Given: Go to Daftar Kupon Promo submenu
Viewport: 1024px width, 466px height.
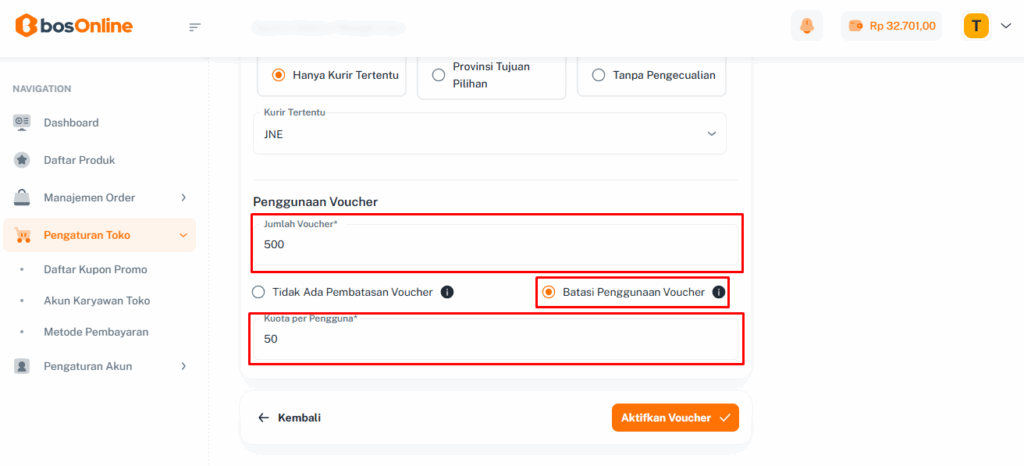Looking at the screenshot, I should pos(95,269).
